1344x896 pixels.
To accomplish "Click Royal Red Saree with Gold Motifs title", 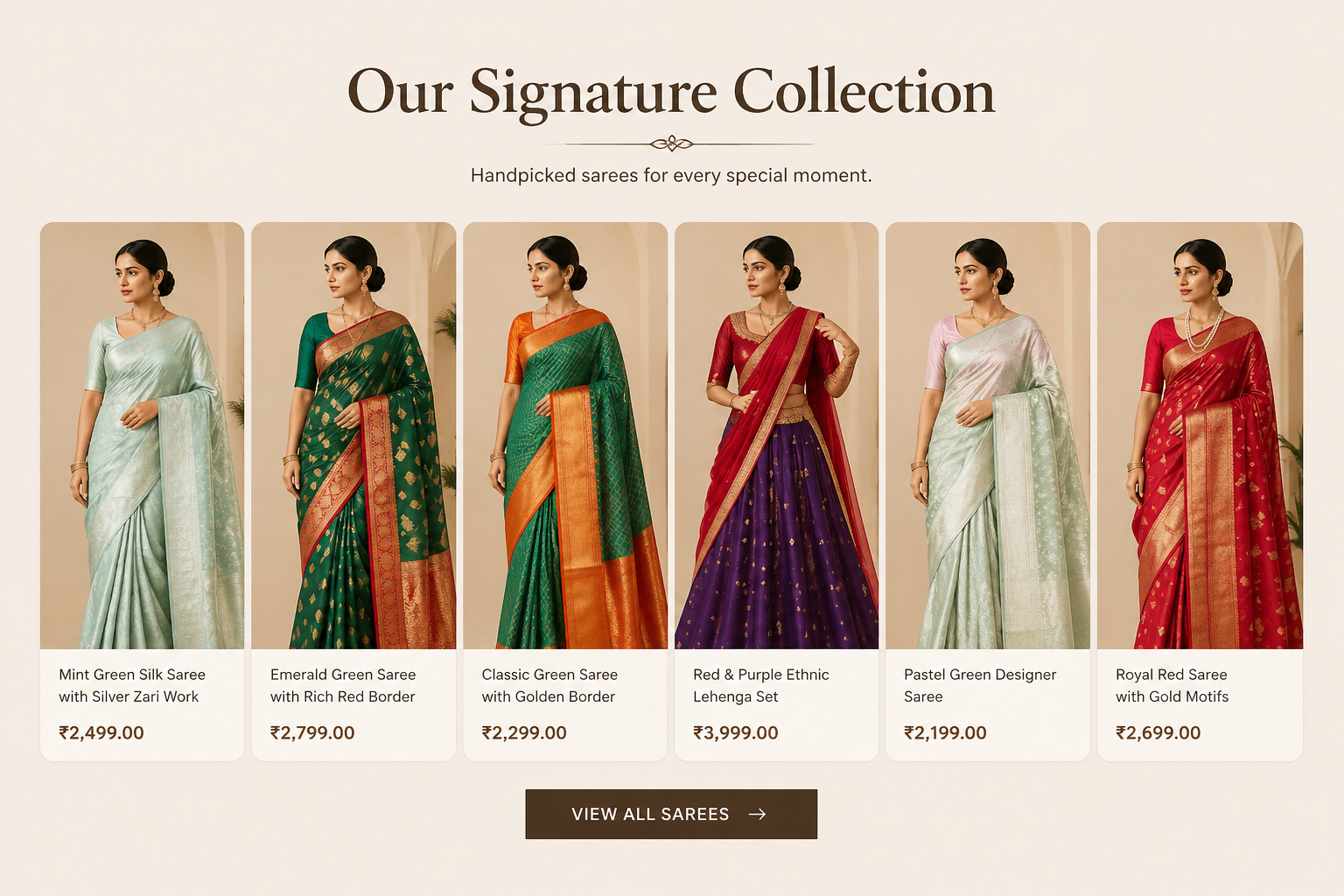I will coord(1172,685).
